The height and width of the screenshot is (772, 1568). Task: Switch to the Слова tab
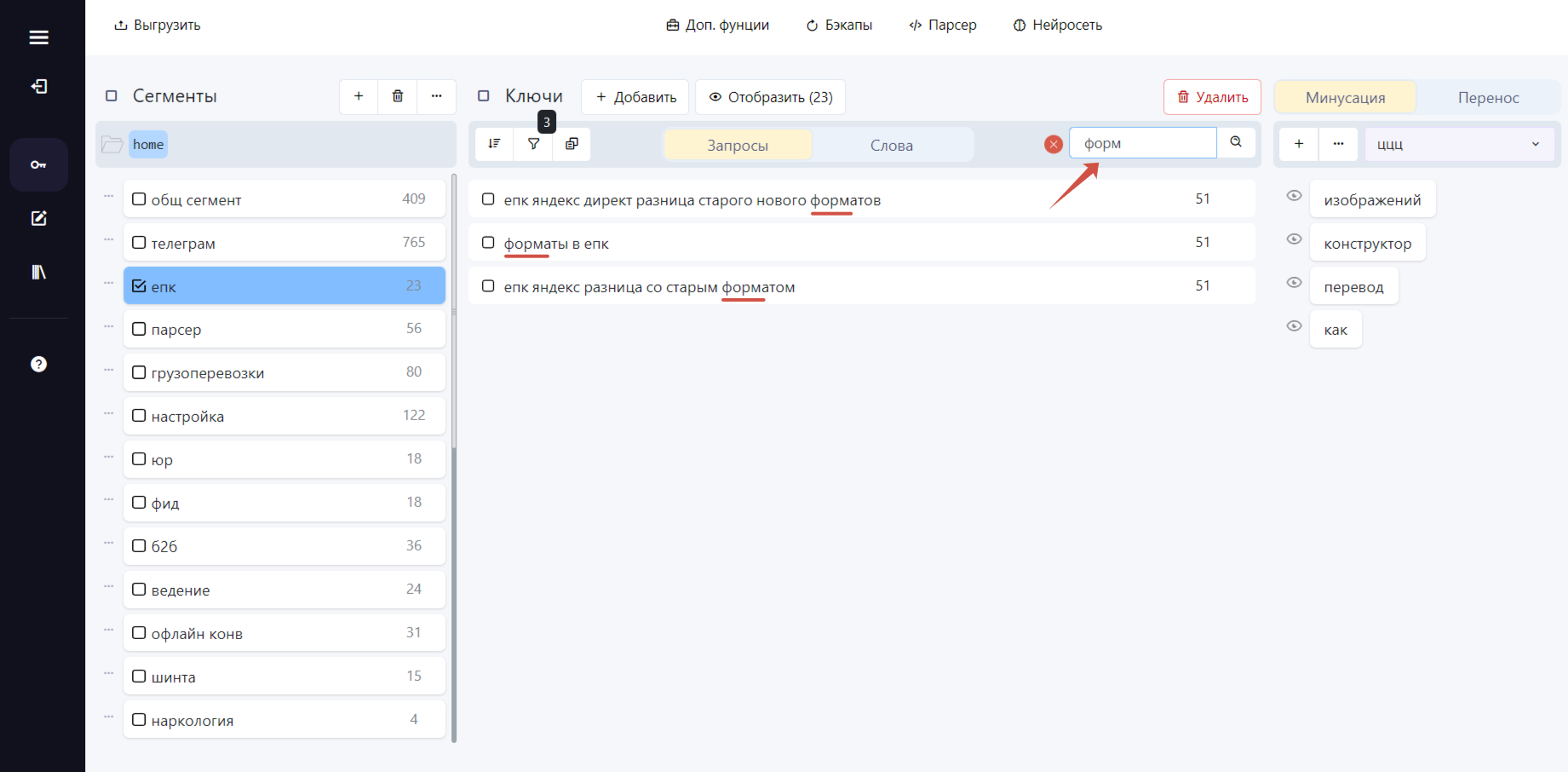[x=892, y=145]
